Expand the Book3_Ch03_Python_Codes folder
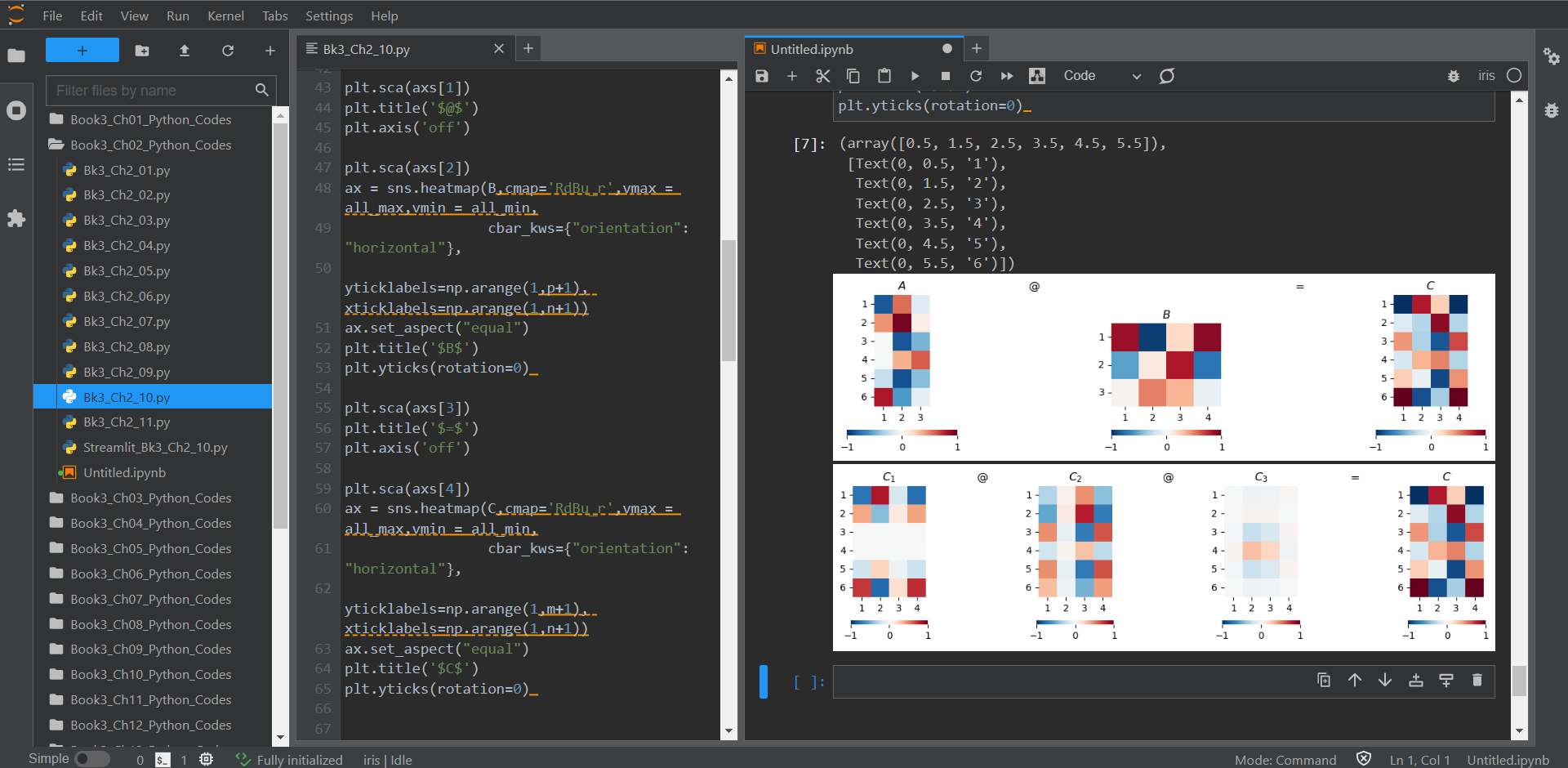Viewport: 1568px width, 768px height. pos(152,498)
